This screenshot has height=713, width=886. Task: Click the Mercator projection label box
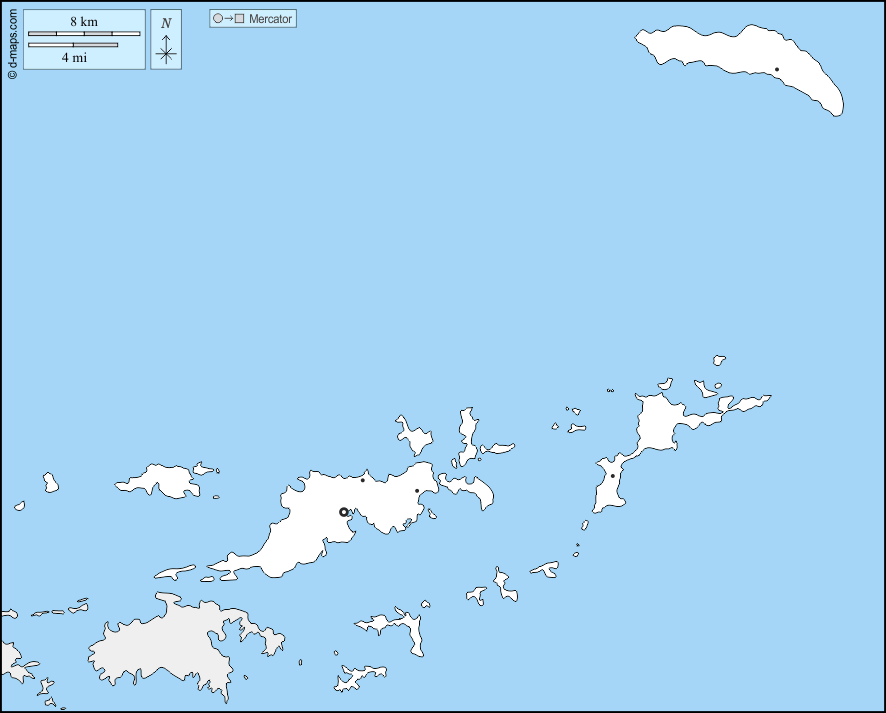tap(253, 18)
